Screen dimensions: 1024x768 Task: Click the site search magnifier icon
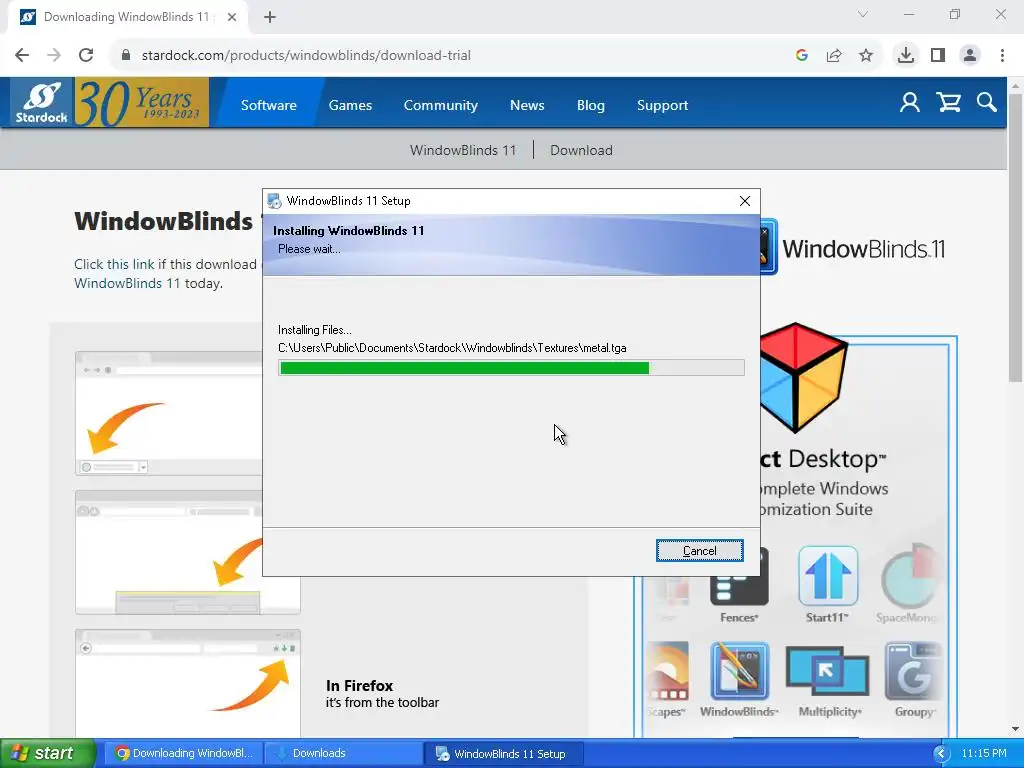[x=987, y=103]
